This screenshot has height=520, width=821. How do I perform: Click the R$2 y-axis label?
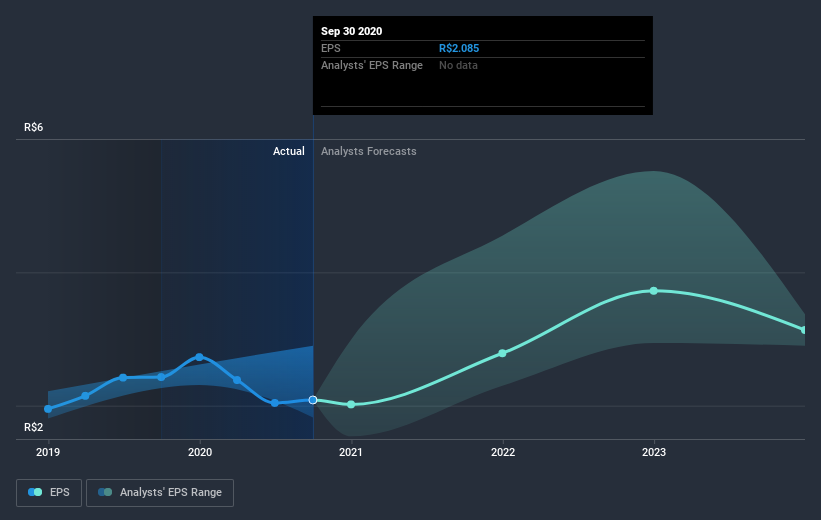[34, 427]
